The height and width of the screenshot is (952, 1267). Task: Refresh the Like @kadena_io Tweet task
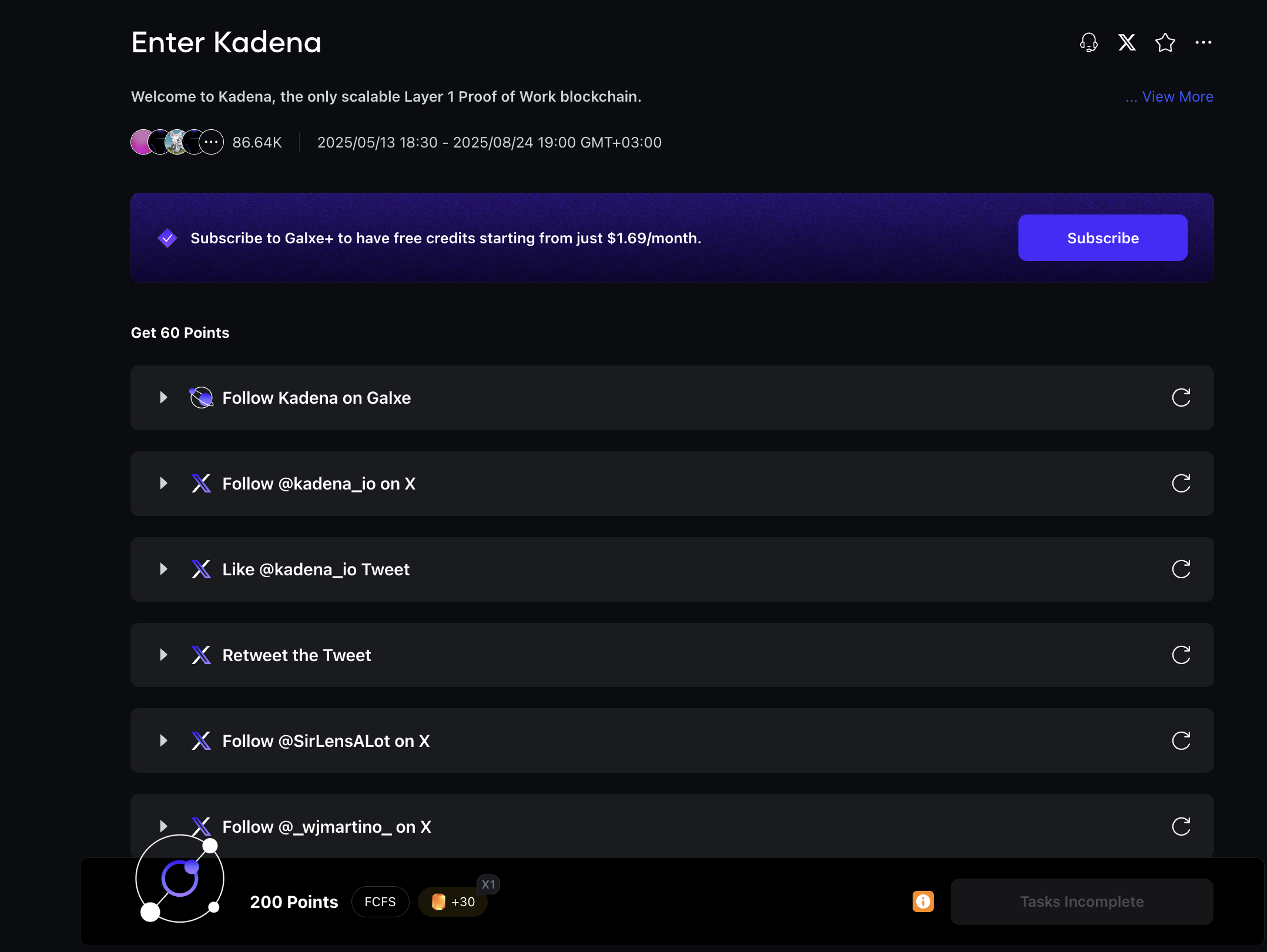pyautogui.click(x=1181, y=569)
